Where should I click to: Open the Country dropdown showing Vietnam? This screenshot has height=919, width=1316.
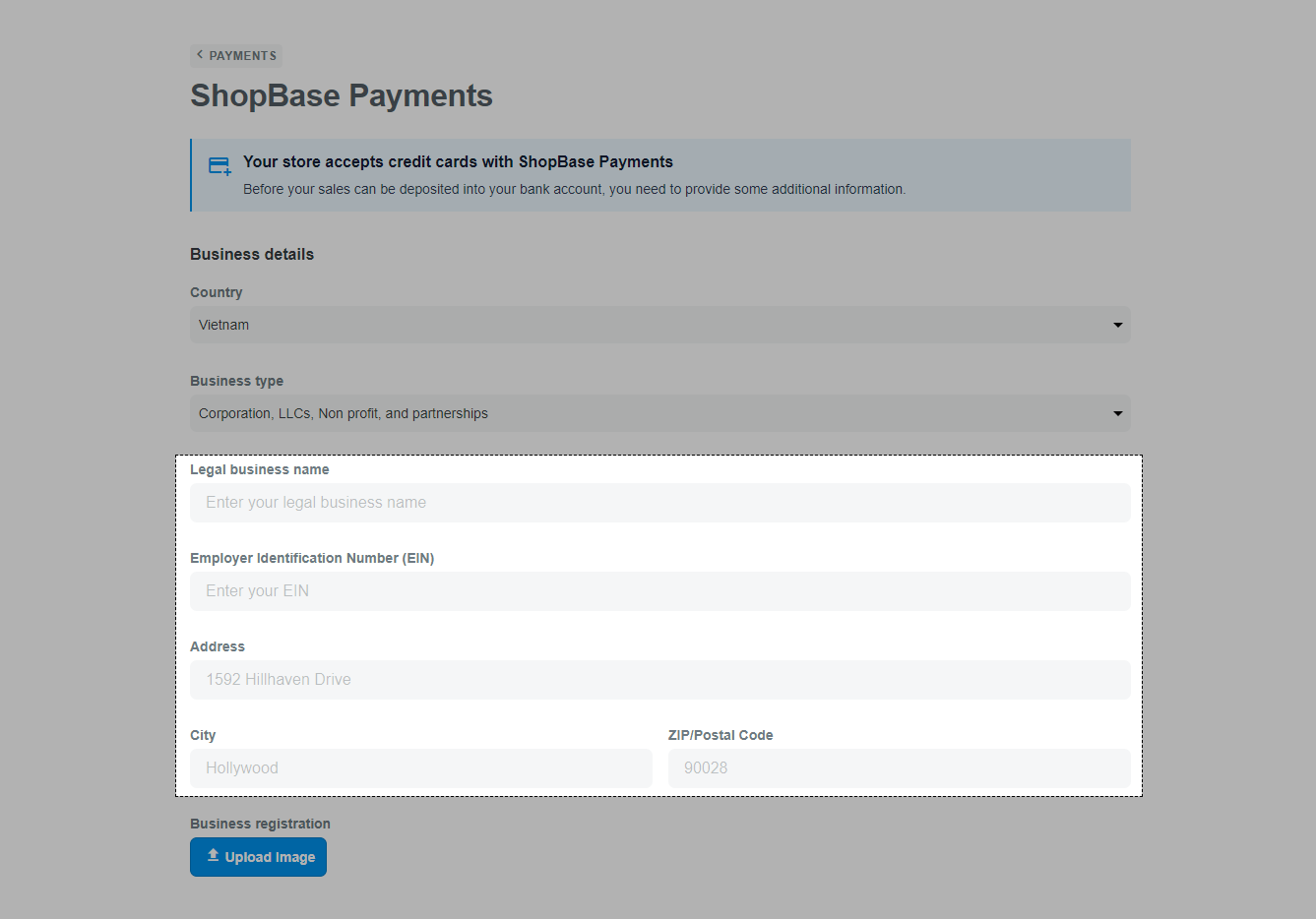[x=650, y=325]
